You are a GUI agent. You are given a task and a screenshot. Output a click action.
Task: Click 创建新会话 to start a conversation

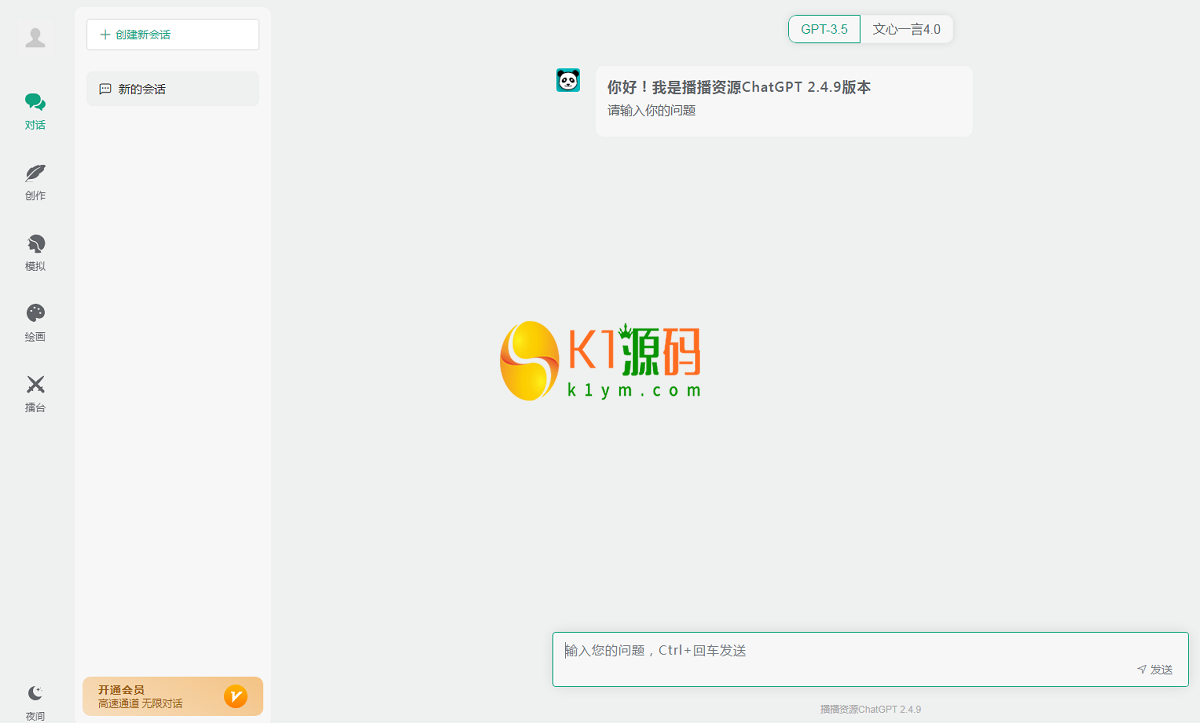pyautogui.click(x=172, y=34)
